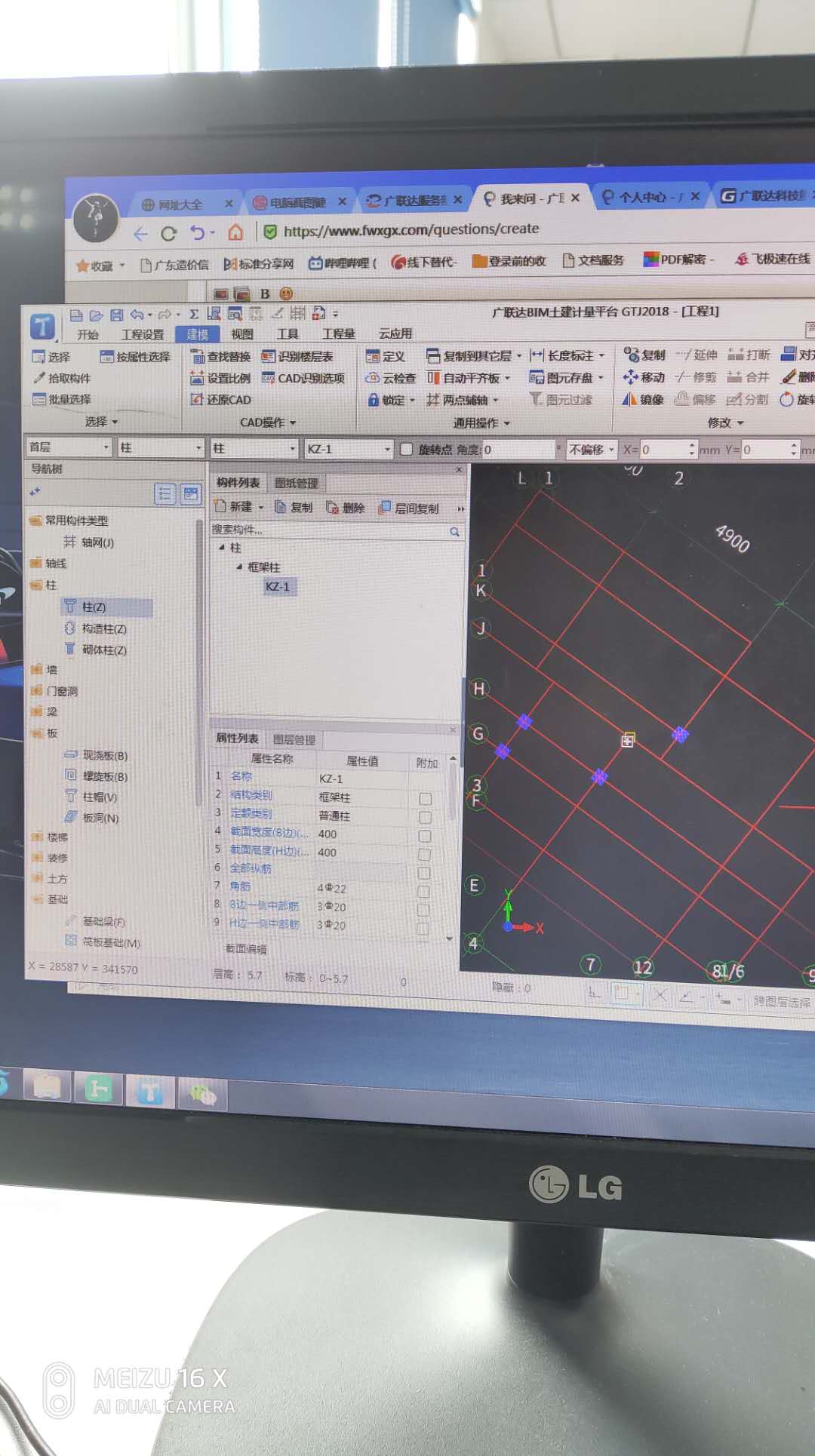Viewport: 815px width, 1456px height.
Task: Tick the 附加 checkbox for 角筋 row
Action: click(423, 892)
